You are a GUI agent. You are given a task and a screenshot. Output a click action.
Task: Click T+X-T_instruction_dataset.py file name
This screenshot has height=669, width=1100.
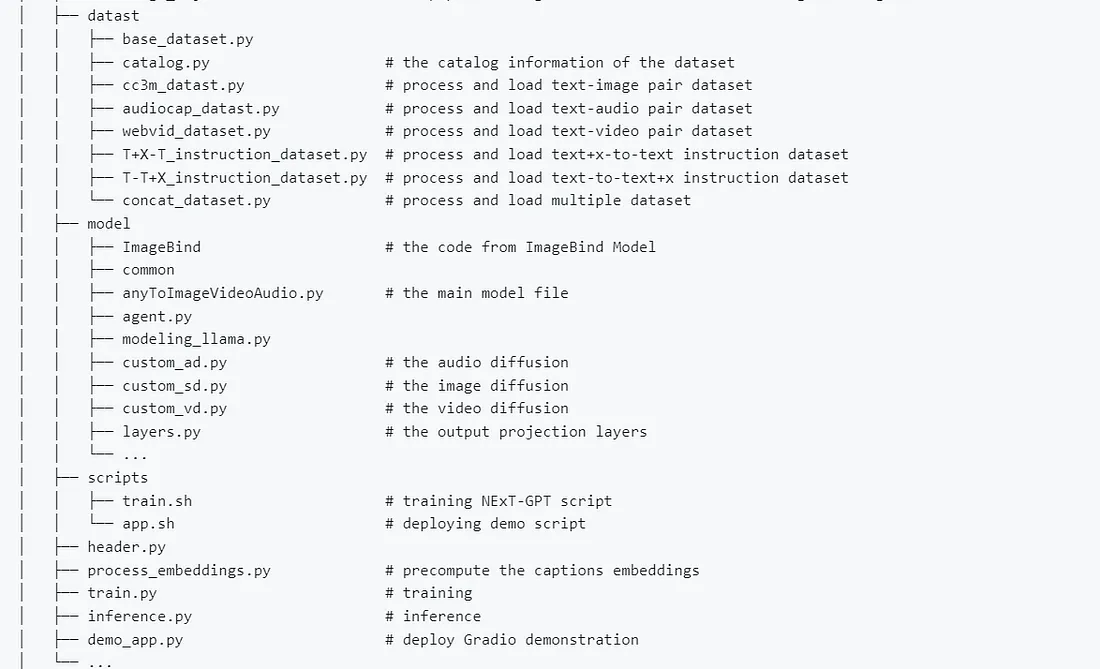click(x=244, y=154)
